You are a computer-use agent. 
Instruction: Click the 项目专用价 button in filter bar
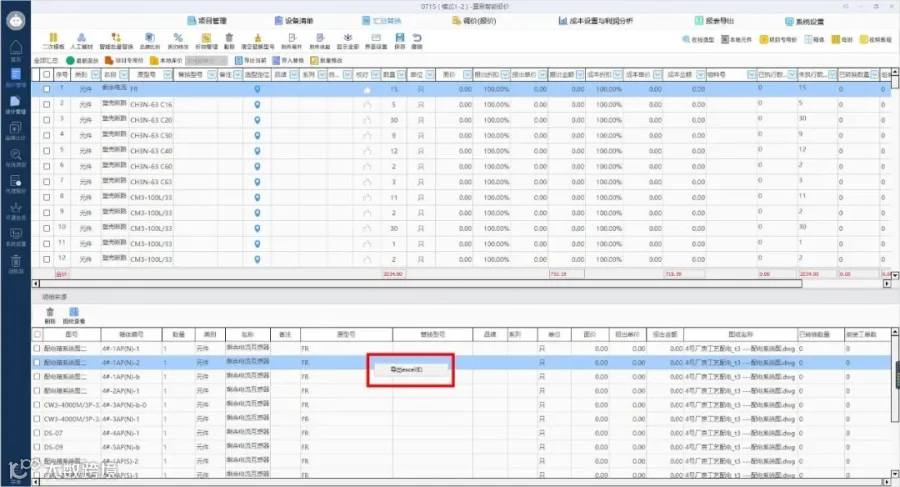124,60
